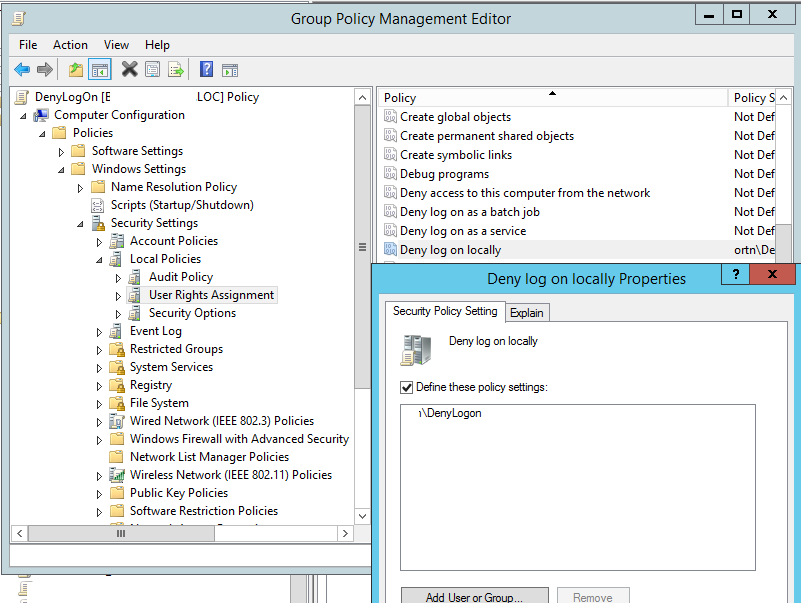Click the Policy column header
Viewport: 801px width, 603px height.
tap(552, 98)
